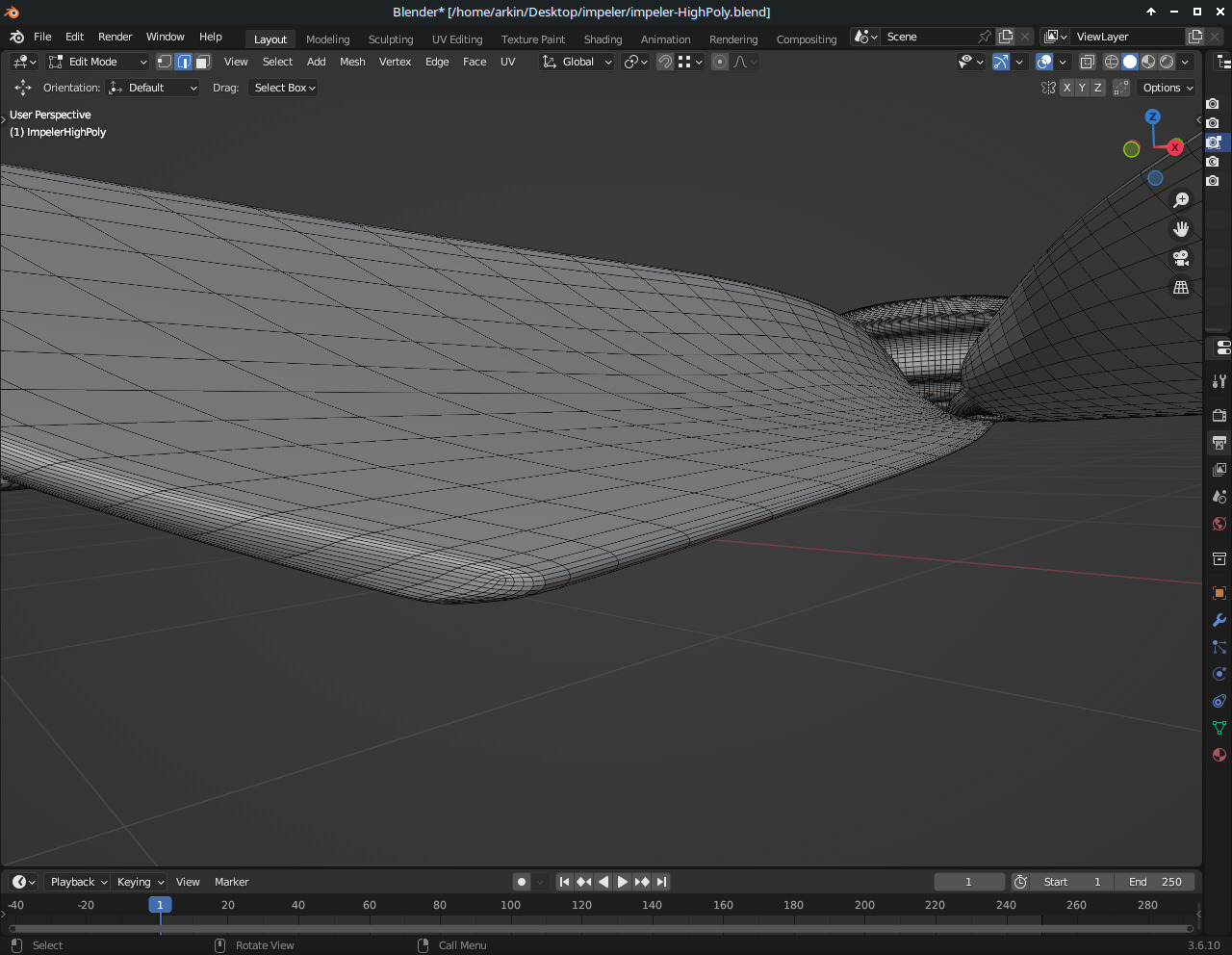
Task: Select wireframe viewport shading mode
Action: click(1112, 62)
